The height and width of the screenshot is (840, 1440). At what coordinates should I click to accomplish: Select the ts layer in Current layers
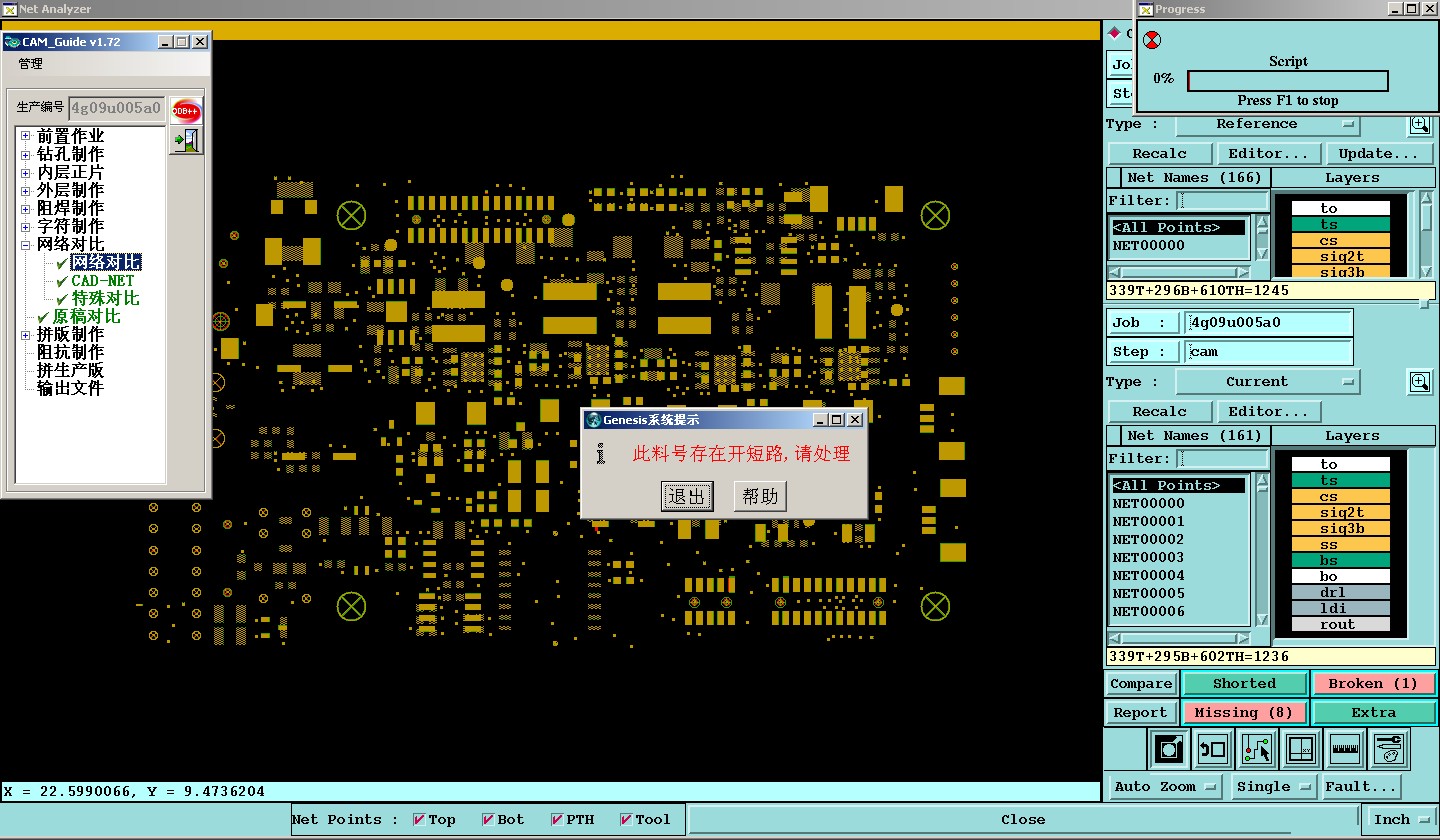pyautogui.click(x=1341, y=481)
